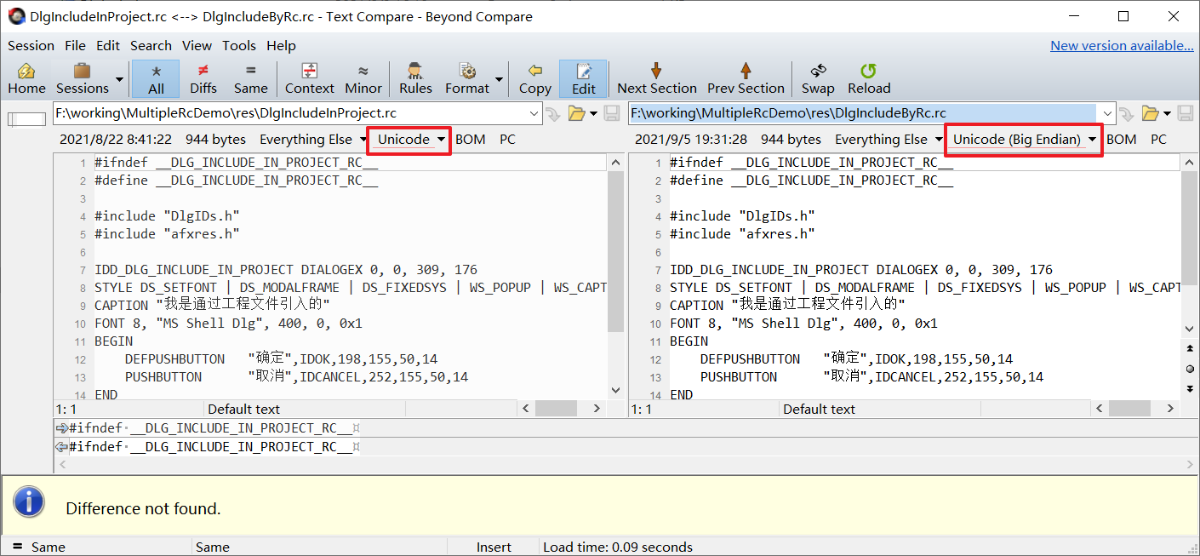
Task: Click line 7 IDD_DLG_INCLUDE_IN_PROJECT in left pane
Action: click(286, 270)
